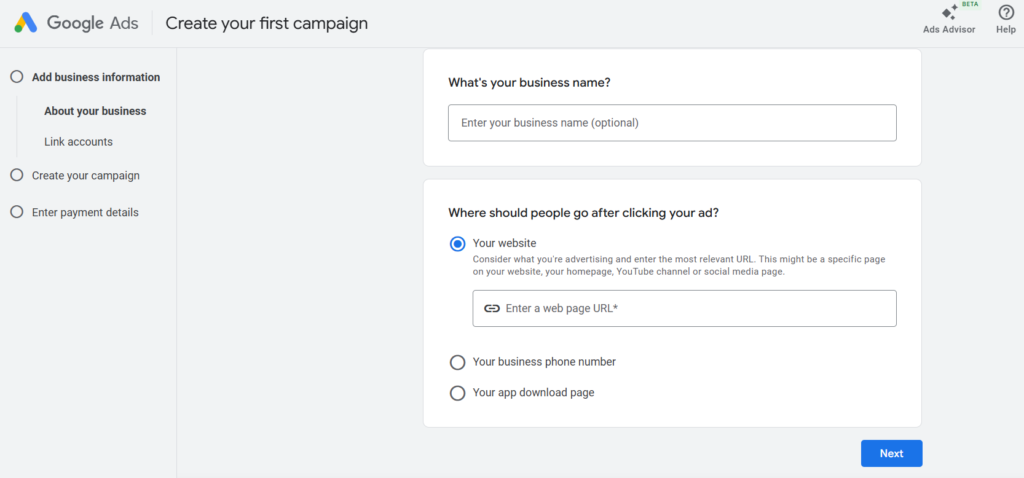Click the link chain icon in URL field

click(491, 309)
